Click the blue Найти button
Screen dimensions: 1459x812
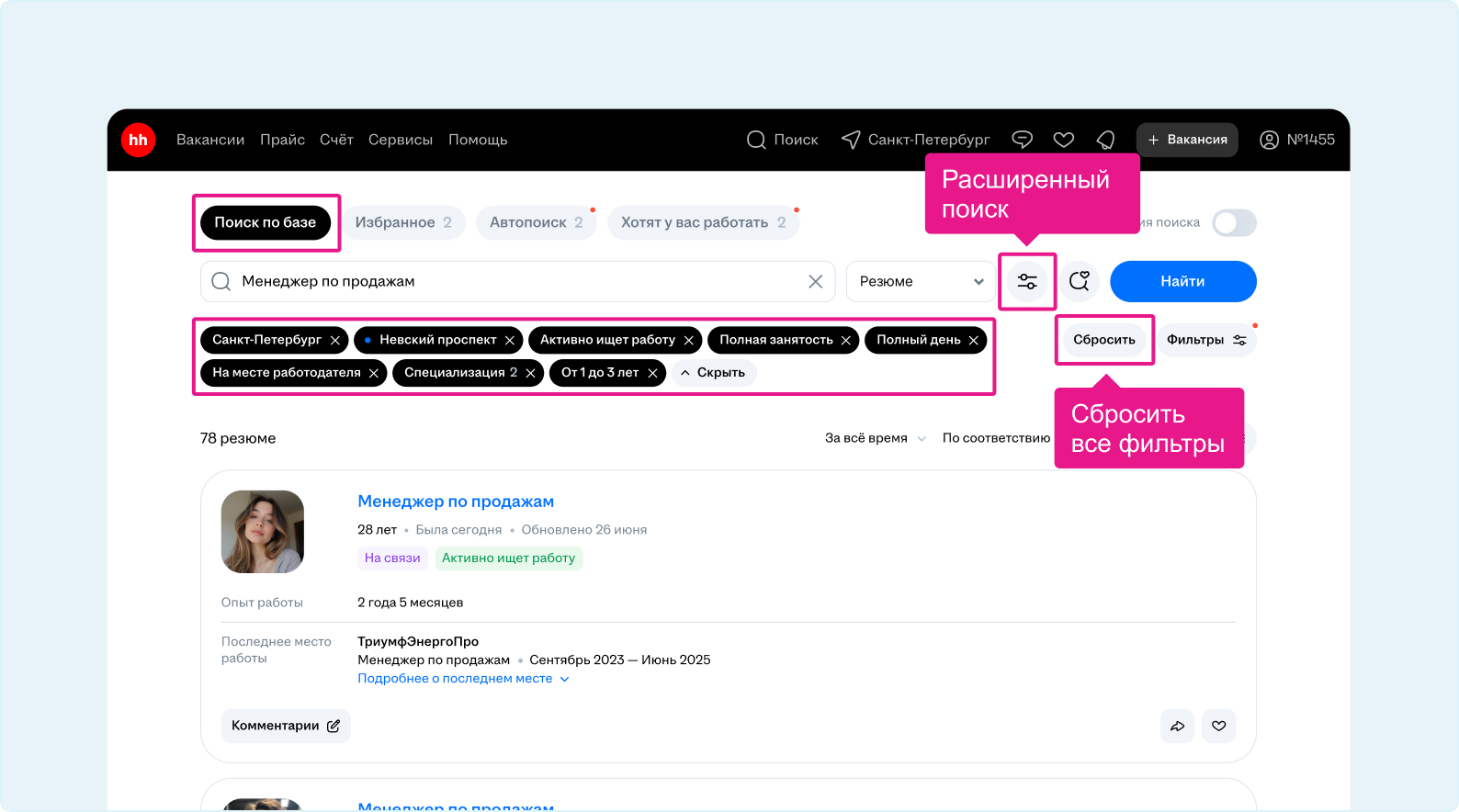[x=1182, y=281]
